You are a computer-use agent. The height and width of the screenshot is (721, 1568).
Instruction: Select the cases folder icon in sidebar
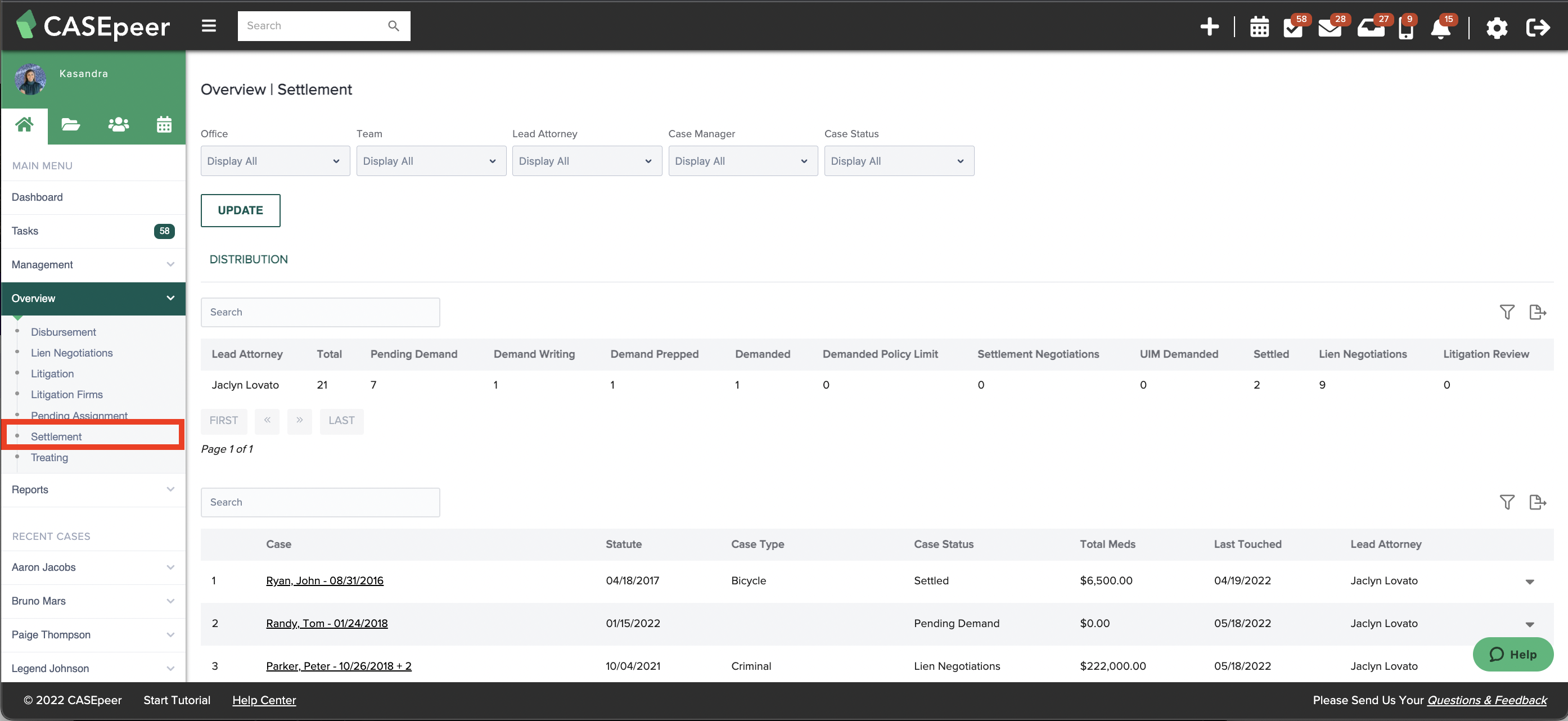point(70,124)
